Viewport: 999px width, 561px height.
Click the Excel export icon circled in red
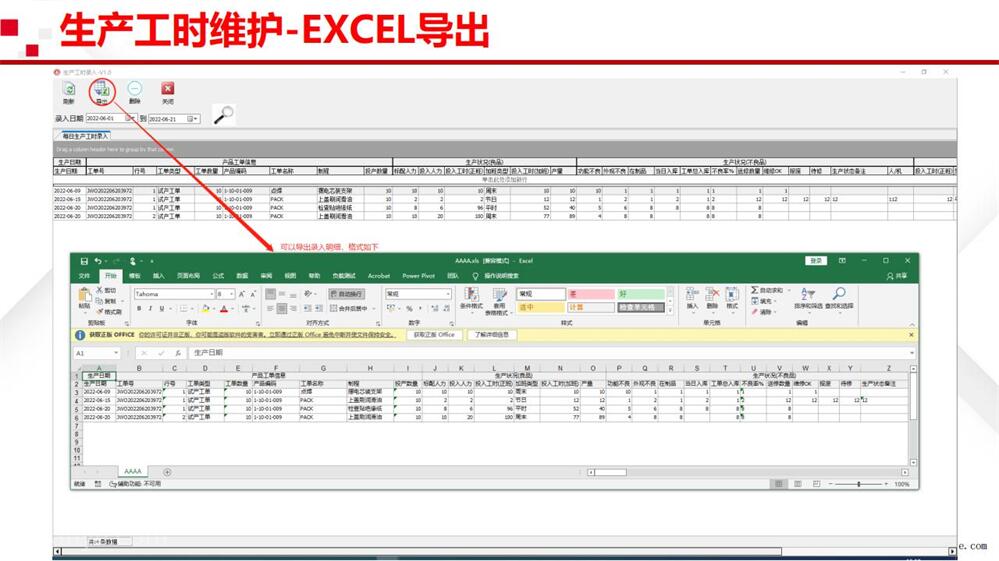tap(102, 89)
